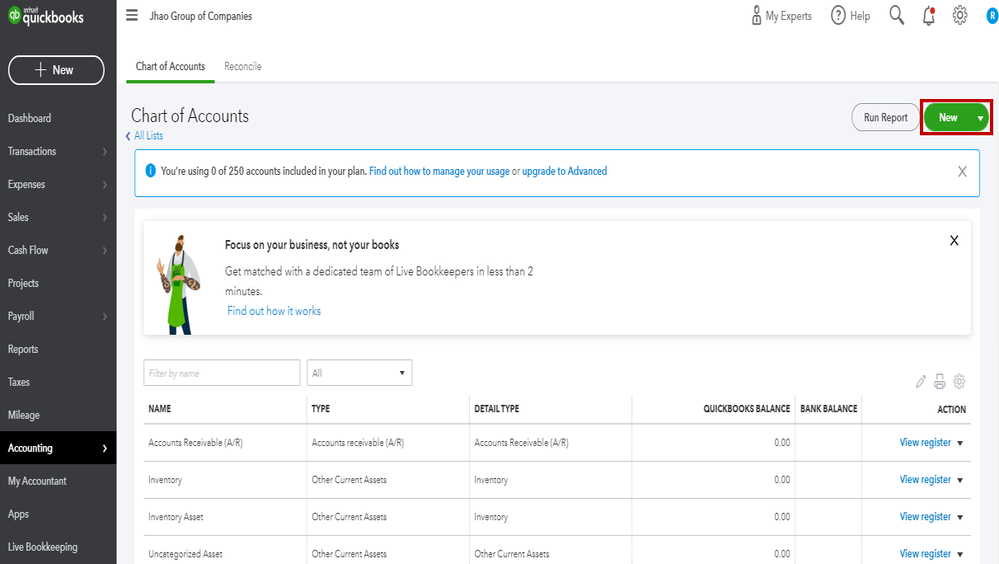Click the BANK BALANCE column header

(828, 409)
